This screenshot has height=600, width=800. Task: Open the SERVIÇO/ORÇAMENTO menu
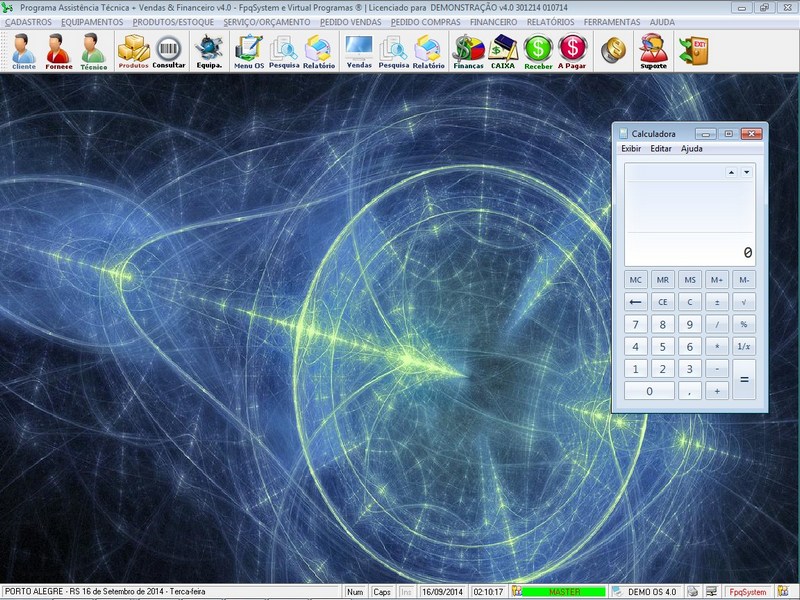point(267,22)
